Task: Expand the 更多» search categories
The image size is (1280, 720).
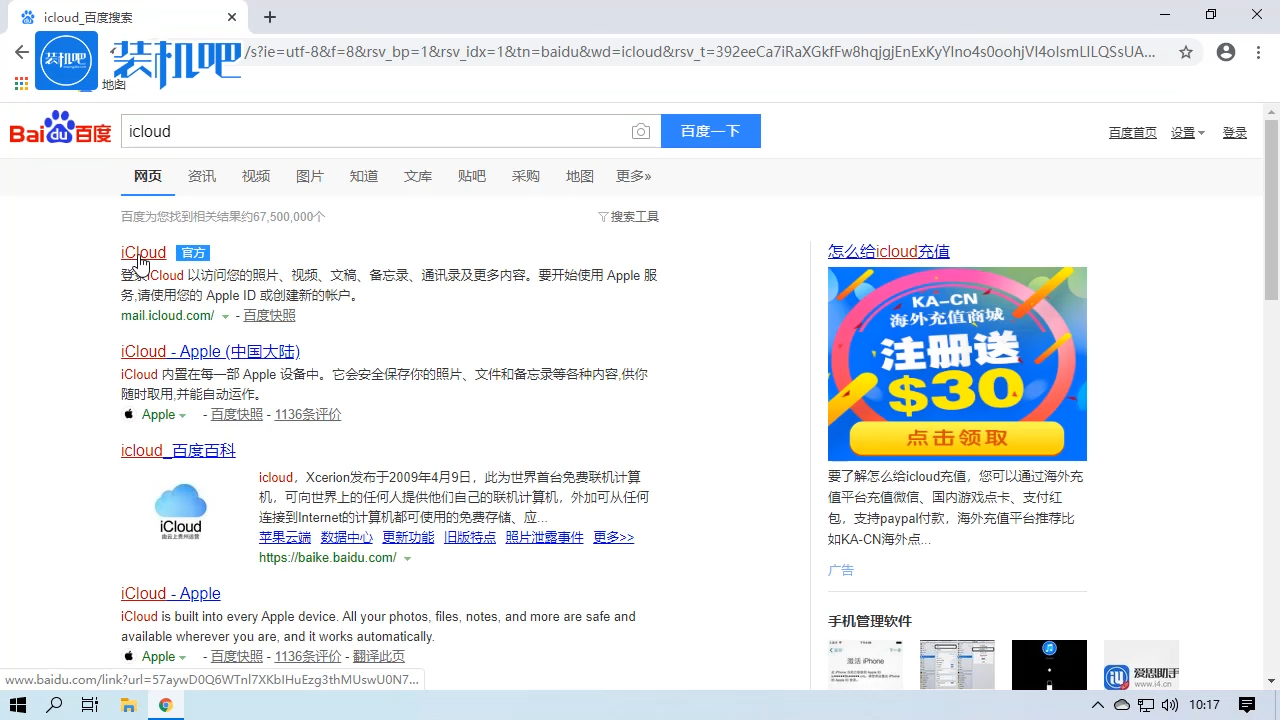Action: pos(633,176)
